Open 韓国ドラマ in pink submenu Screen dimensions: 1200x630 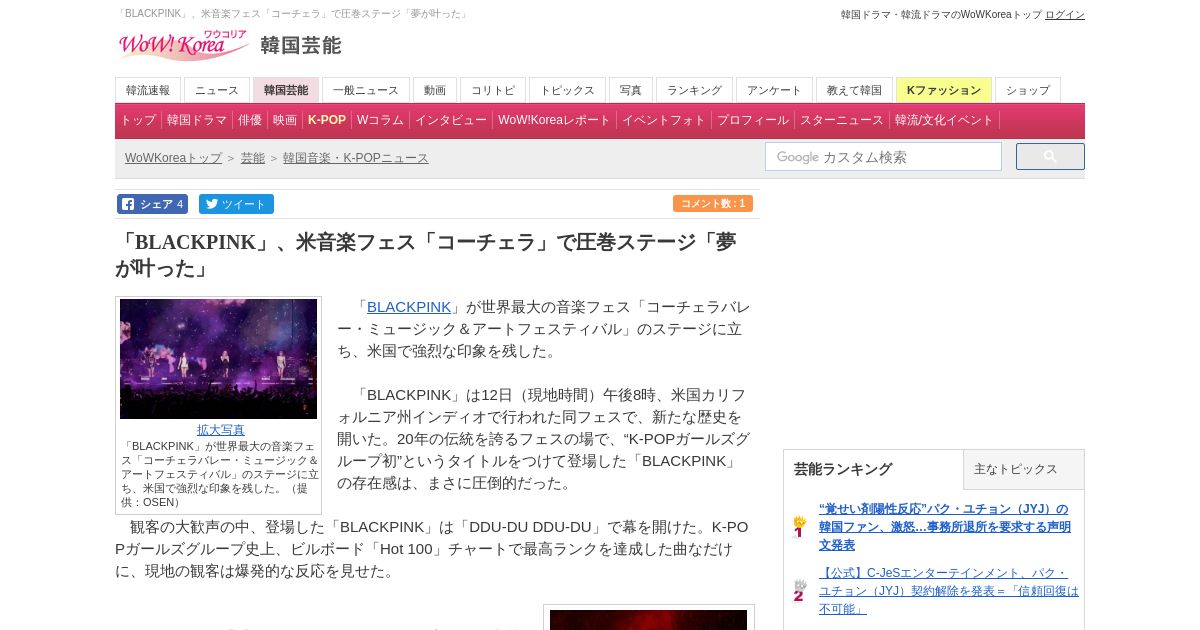click(197, 120)
